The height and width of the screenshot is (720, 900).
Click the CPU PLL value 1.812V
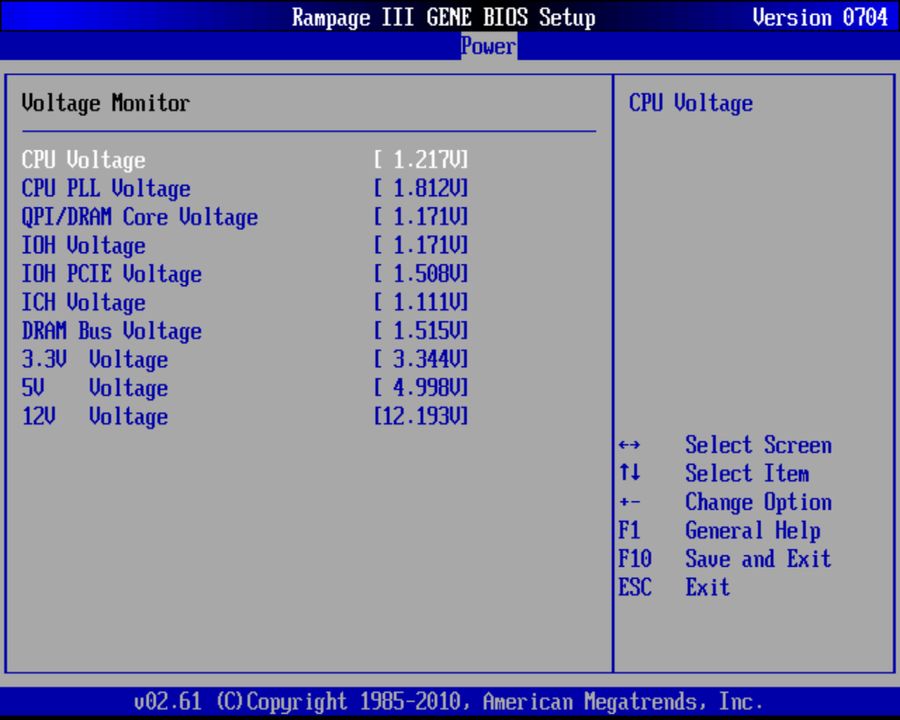[x=421, y=188]
